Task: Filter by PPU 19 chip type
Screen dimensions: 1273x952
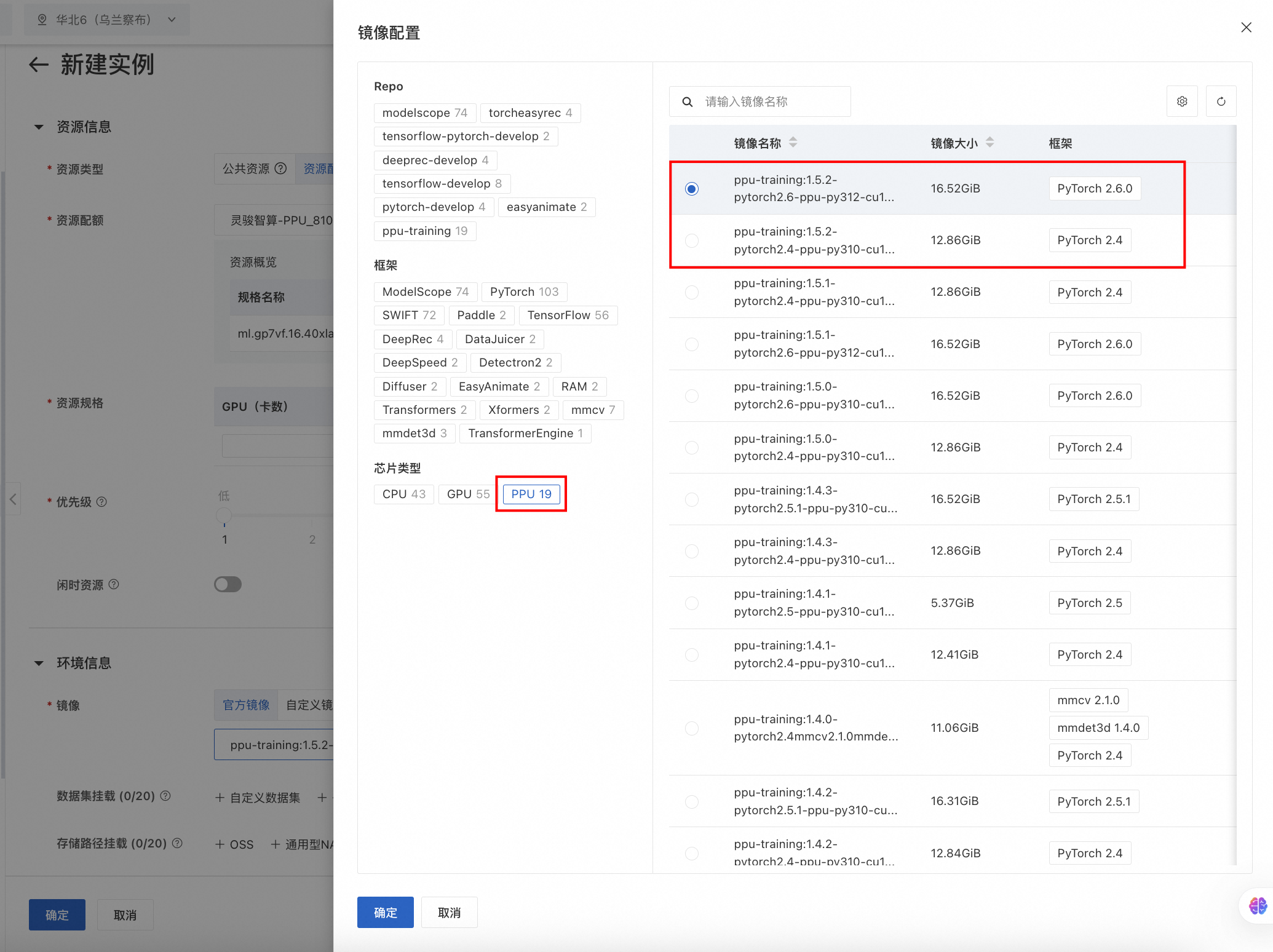Action: tap(531, 494)
